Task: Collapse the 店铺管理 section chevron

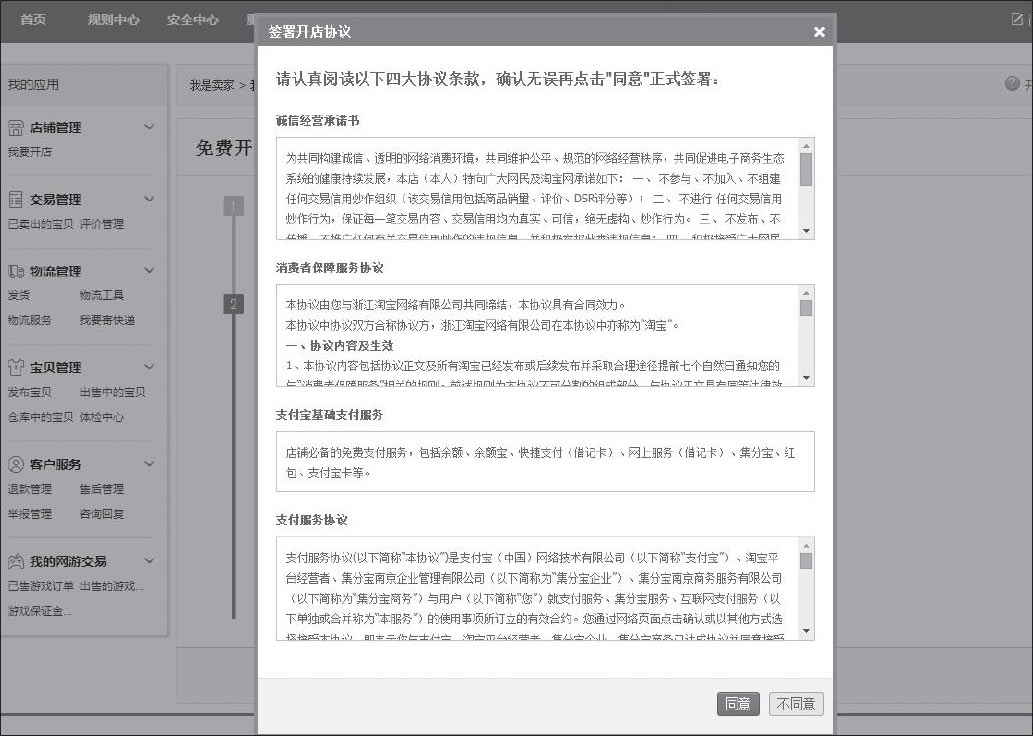Action: pos(150,127)
